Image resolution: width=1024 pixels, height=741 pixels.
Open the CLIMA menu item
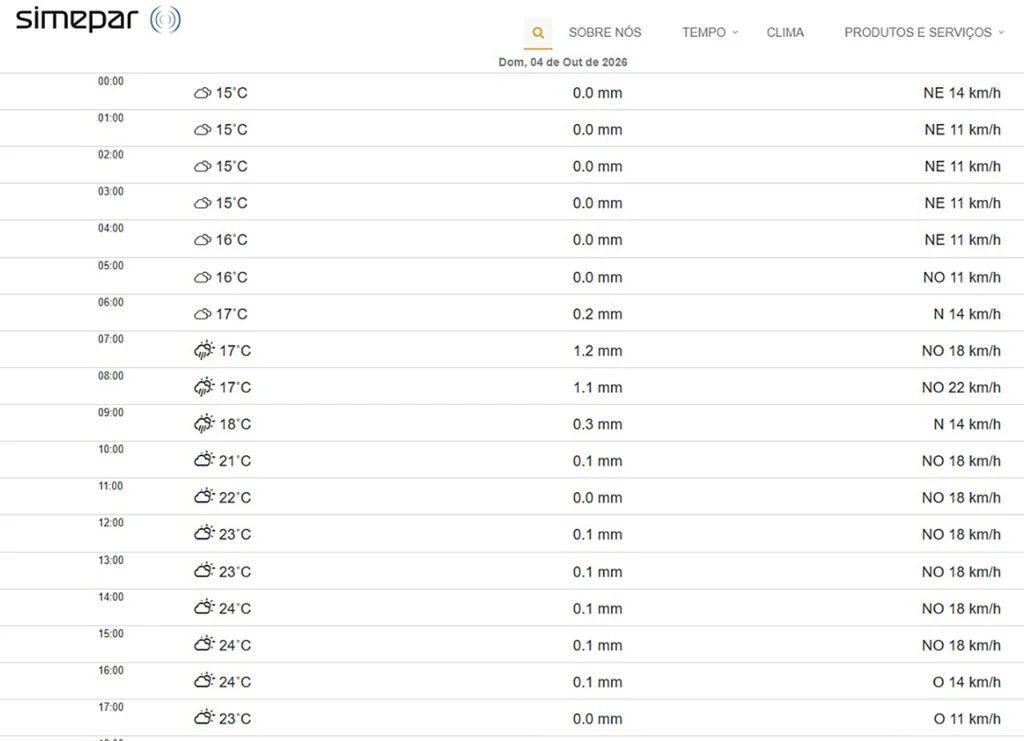point(785,32)
